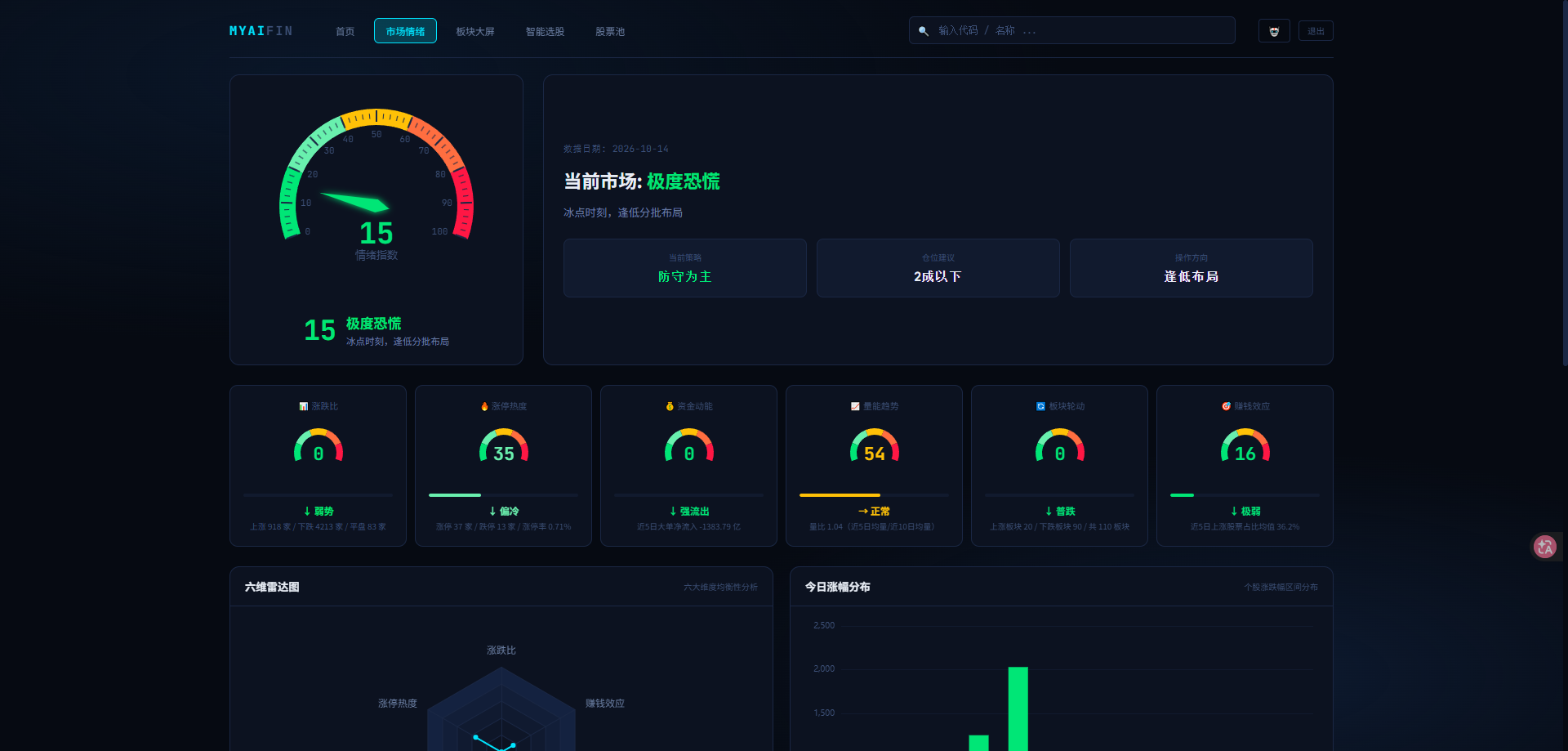Click the money bag icon beside 资金动能

coord(670,406)
